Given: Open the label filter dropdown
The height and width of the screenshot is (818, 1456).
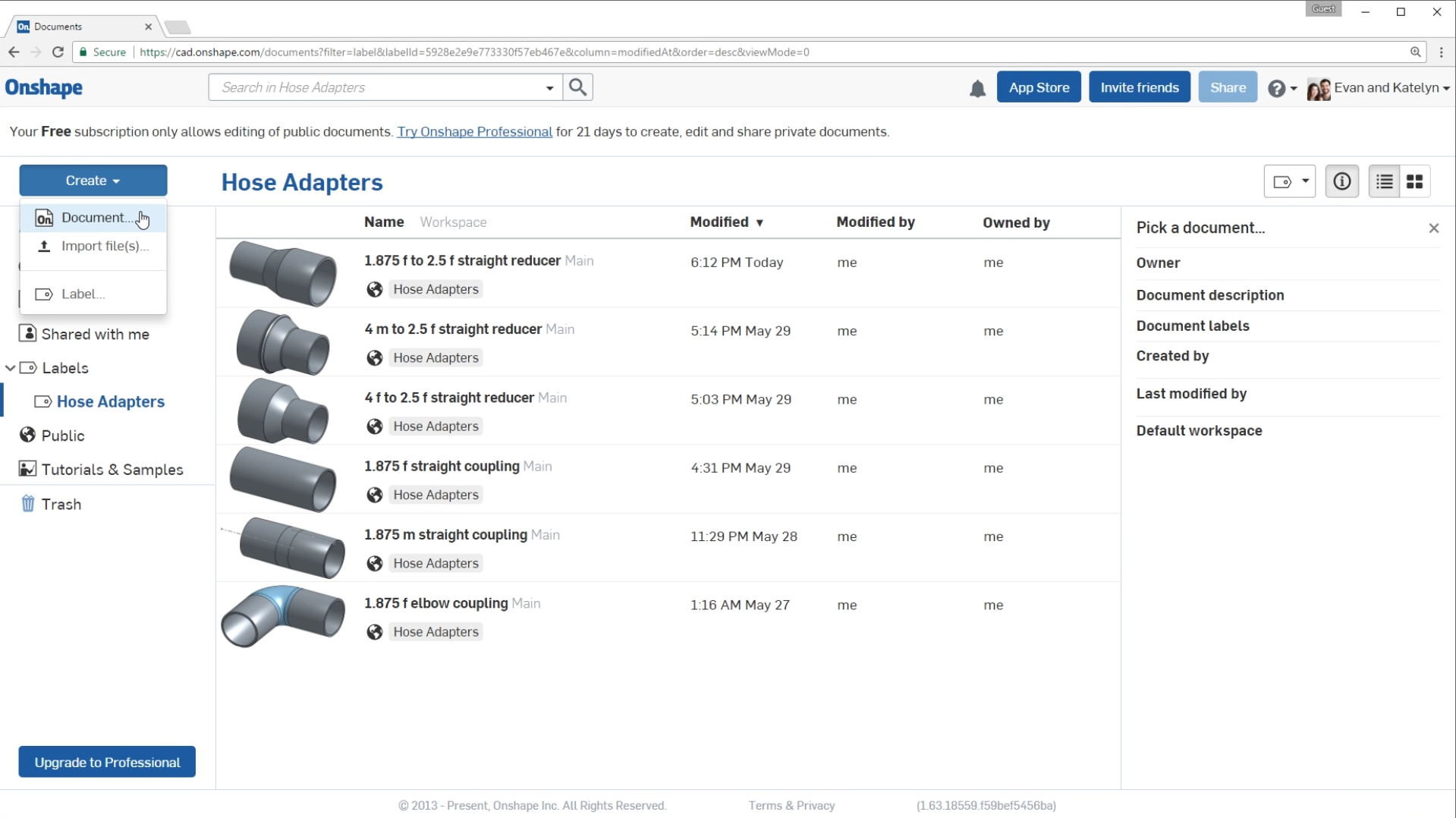Looking at the screenshot, I should coord(1289,181).
